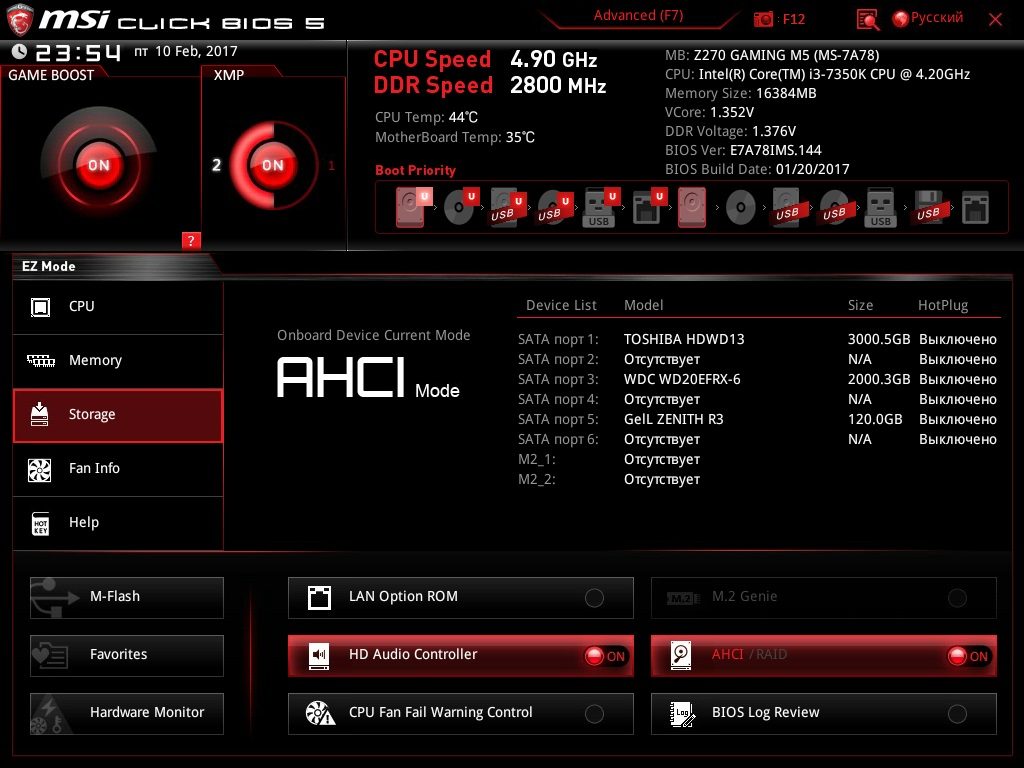
Task: Select the UEFI USB key boot icon
Action: 601,207
